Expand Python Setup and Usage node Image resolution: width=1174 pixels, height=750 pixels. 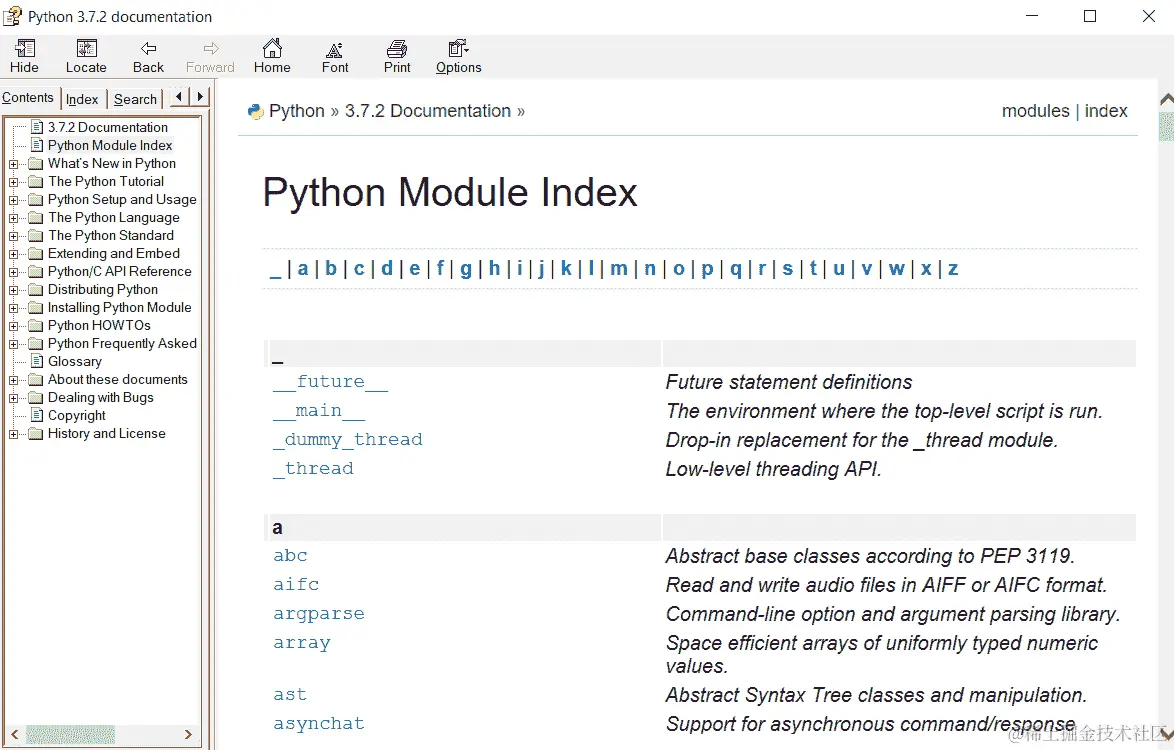[x=13, y=200]
